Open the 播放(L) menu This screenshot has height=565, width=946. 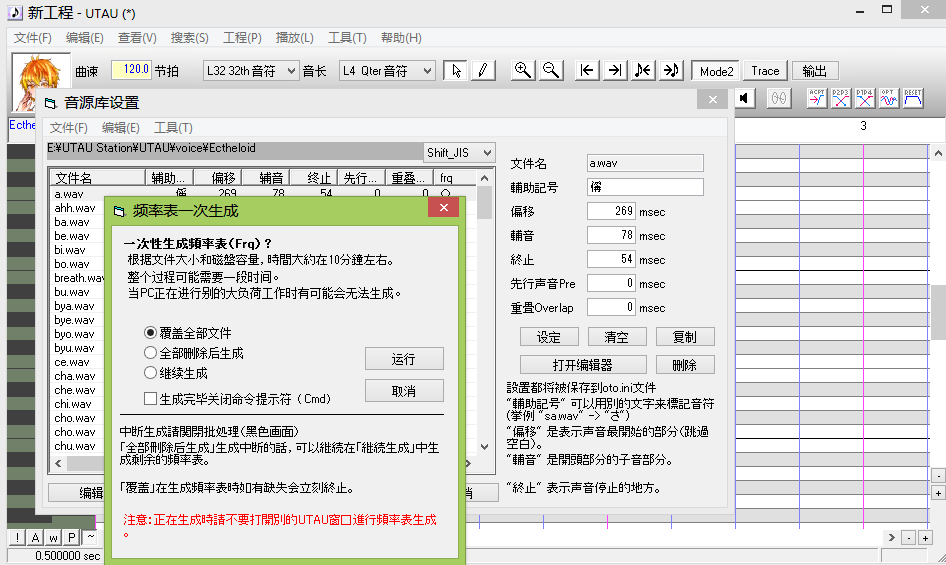click(x=294, y=37)
